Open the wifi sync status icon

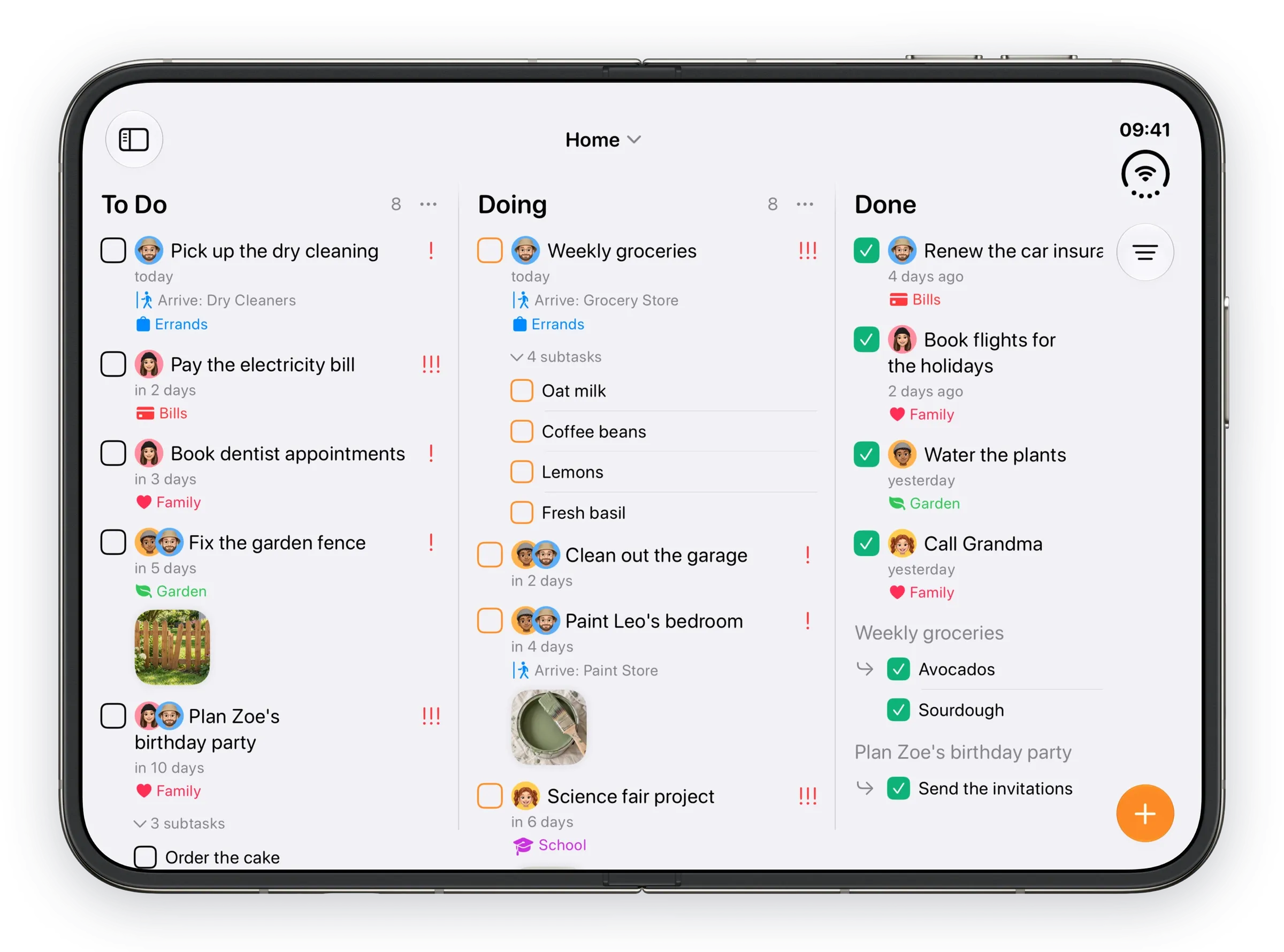tap(1144, 174)
